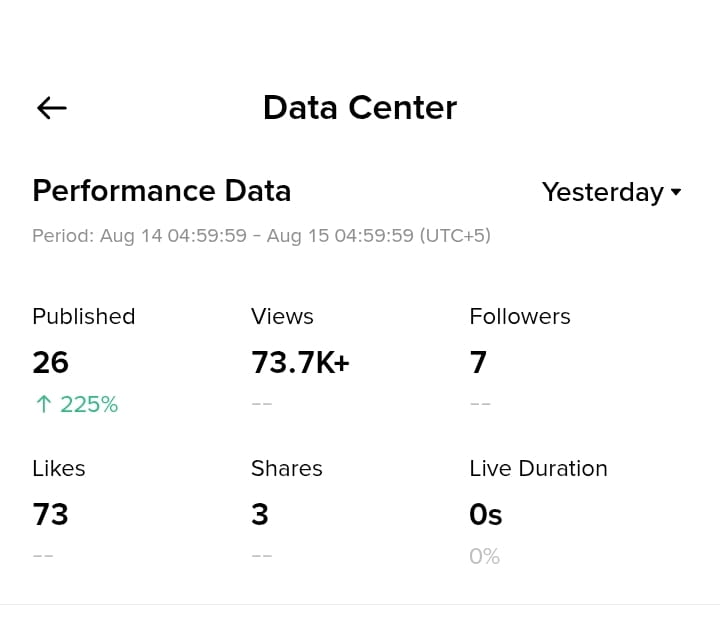Click the dropdown caret beside Yesterday
The image size is (720, 635).
click(675, 191)
